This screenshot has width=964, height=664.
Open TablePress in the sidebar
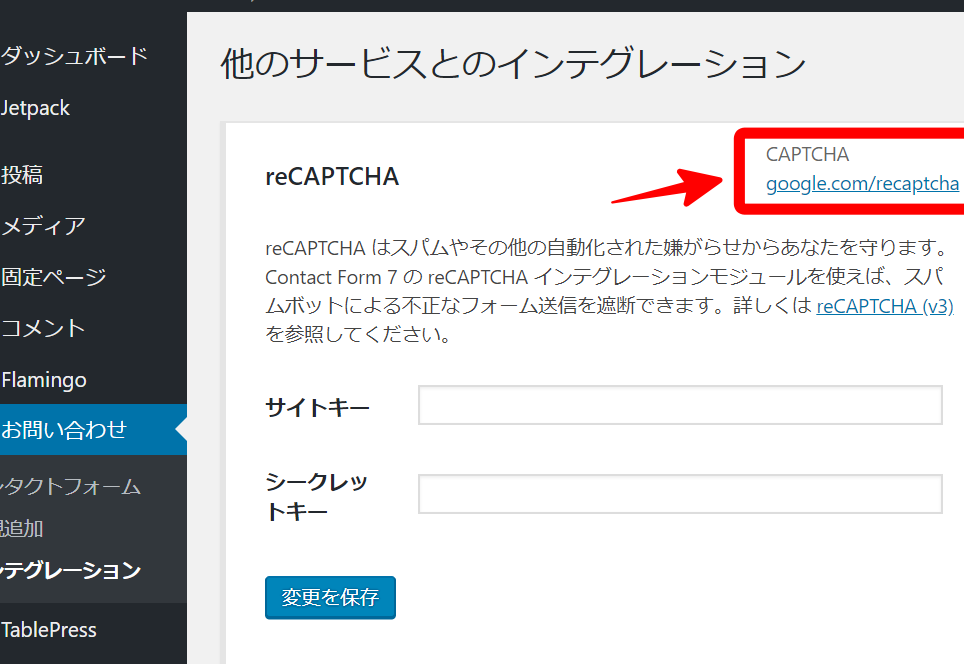(49, 630)
